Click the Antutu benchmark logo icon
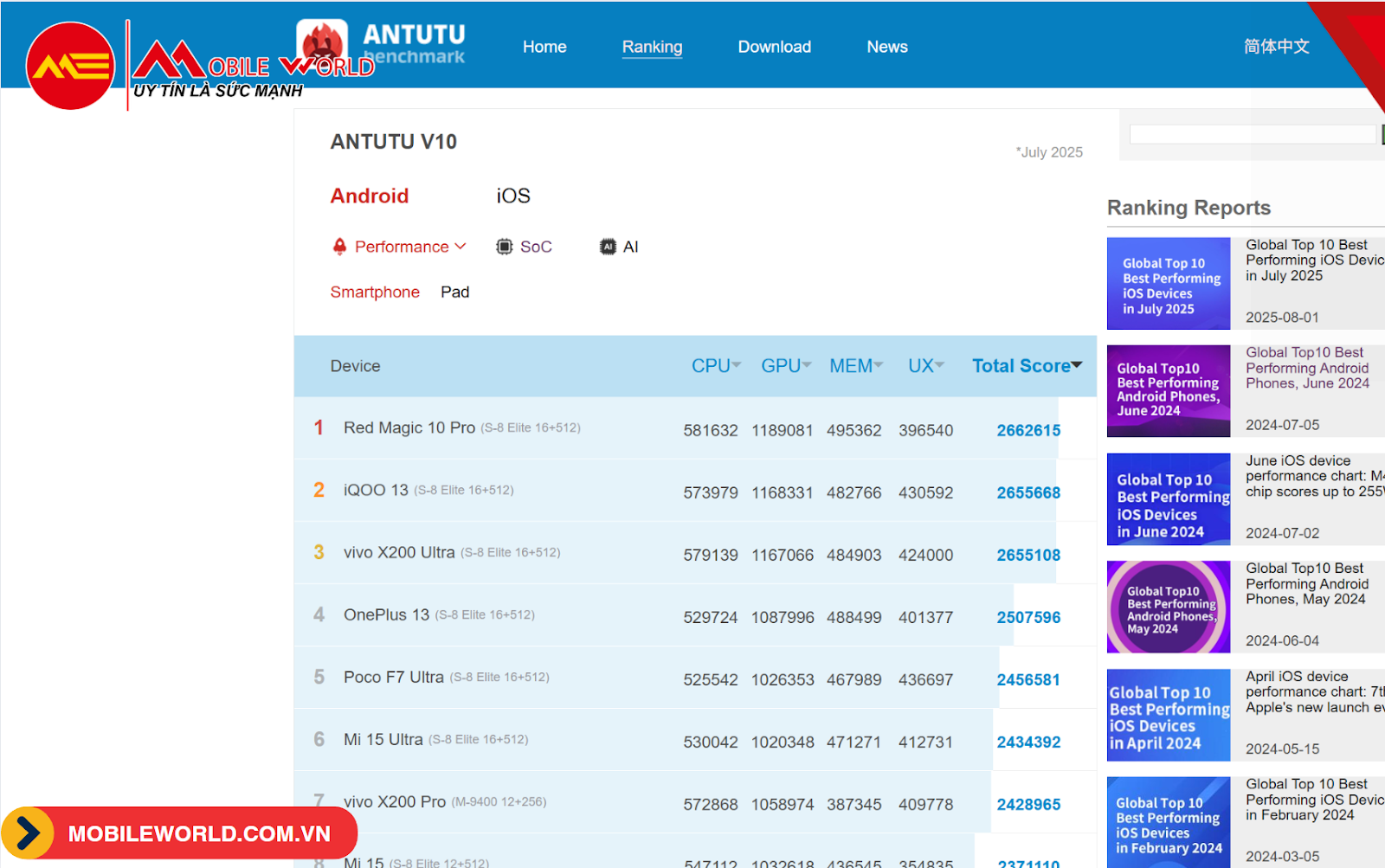Viewport: 1385px width, 868px height. (x=322, y=42)
